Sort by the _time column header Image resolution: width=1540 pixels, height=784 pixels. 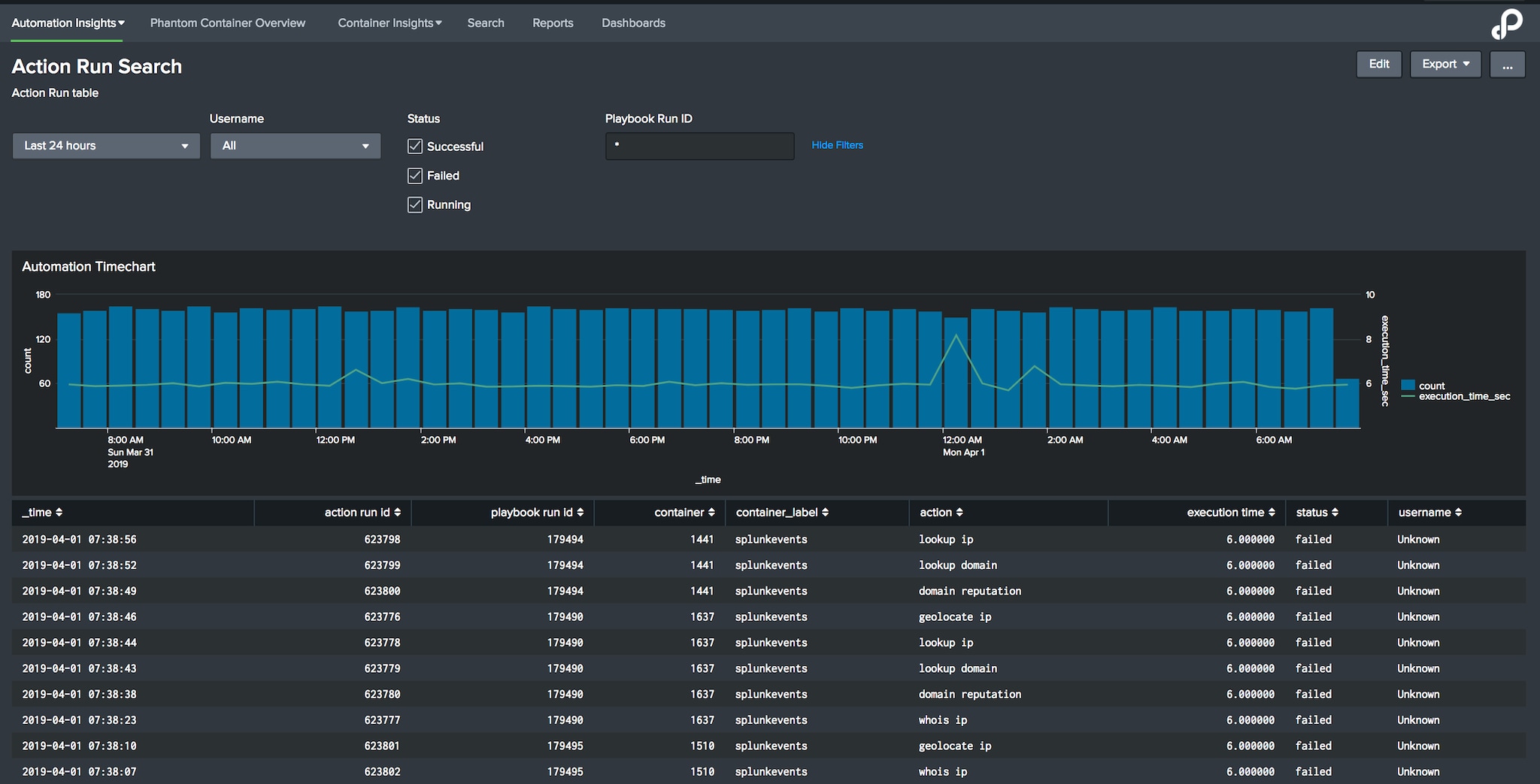[42, 513]
